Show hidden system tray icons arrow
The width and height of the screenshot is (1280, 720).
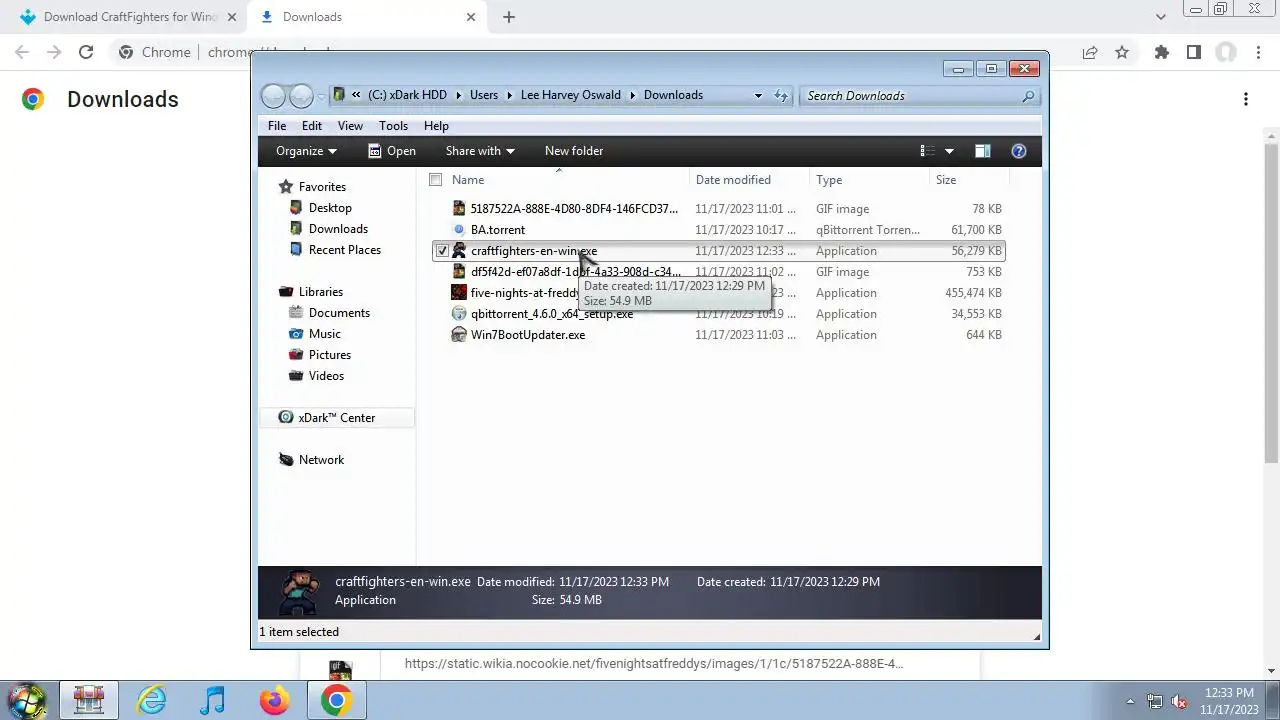[1130, 702]
